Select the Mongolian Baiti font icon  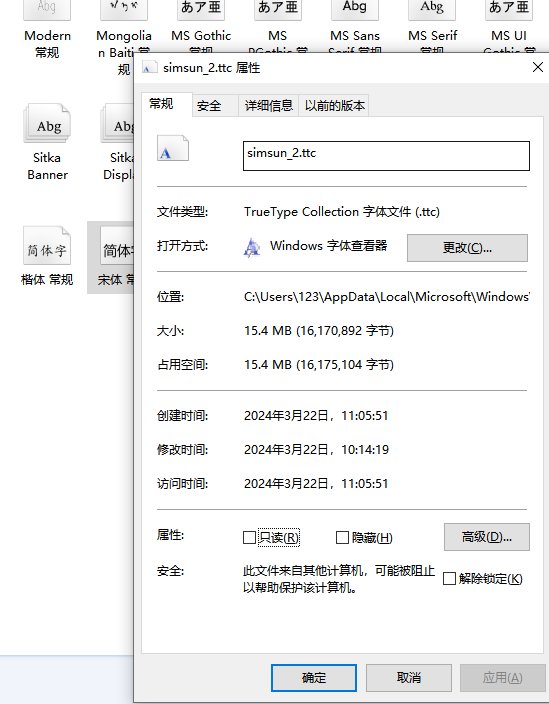pyautogui.click(x=124, y=10)
